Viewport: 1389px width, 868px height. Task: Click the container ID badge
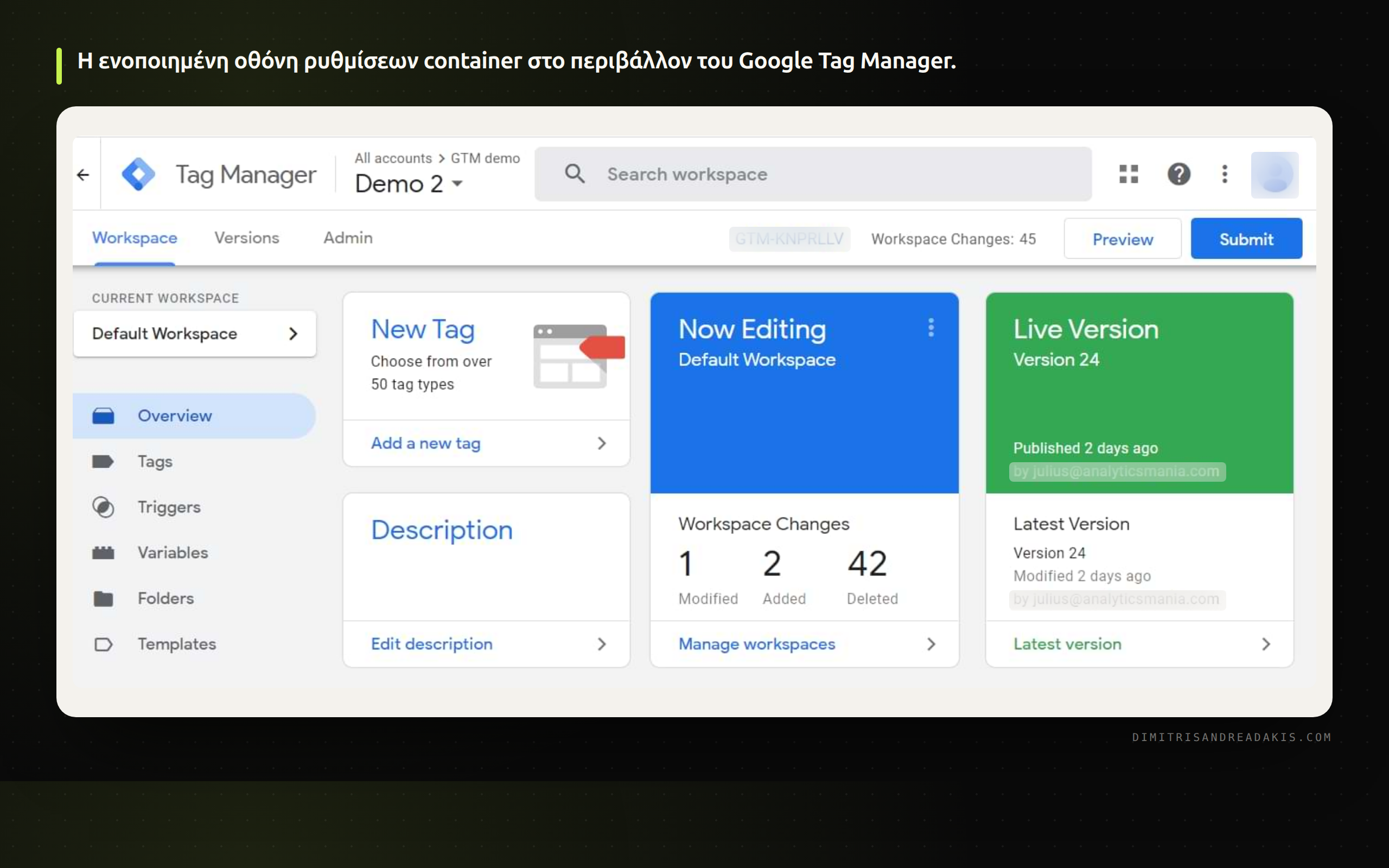point(789,239)
